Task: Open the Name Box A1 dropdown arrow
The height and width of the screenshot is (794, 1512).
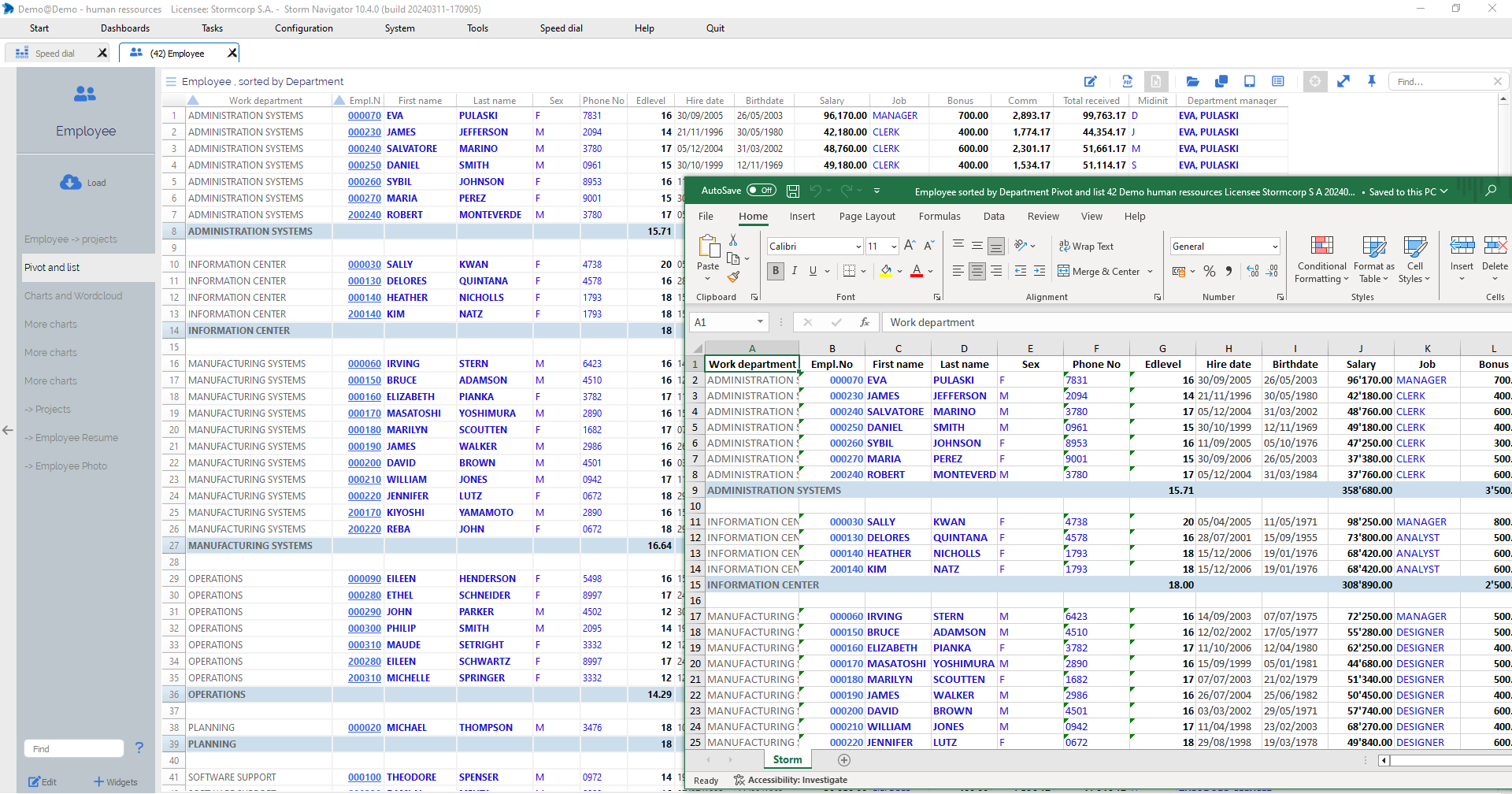Action: (x=760, y=321)
